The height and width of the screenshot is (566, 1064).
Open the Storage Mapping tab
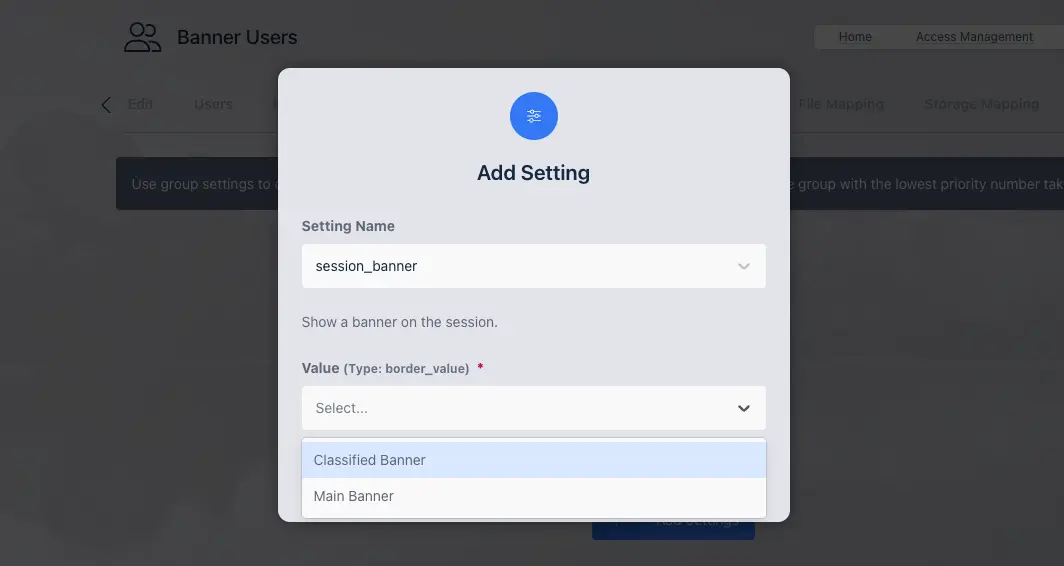[x=981, y=104]
